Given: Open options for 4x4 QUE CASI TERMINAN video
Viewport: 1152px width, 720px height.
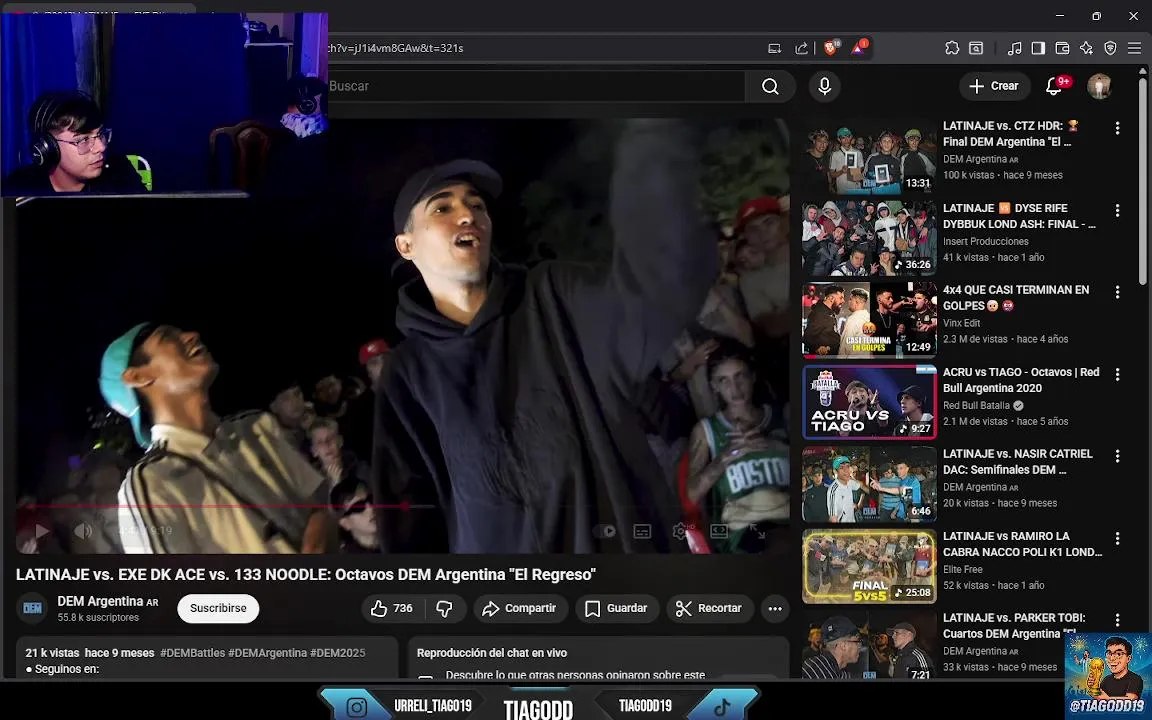Looking at the screenshot, I should pos(1117,292).
